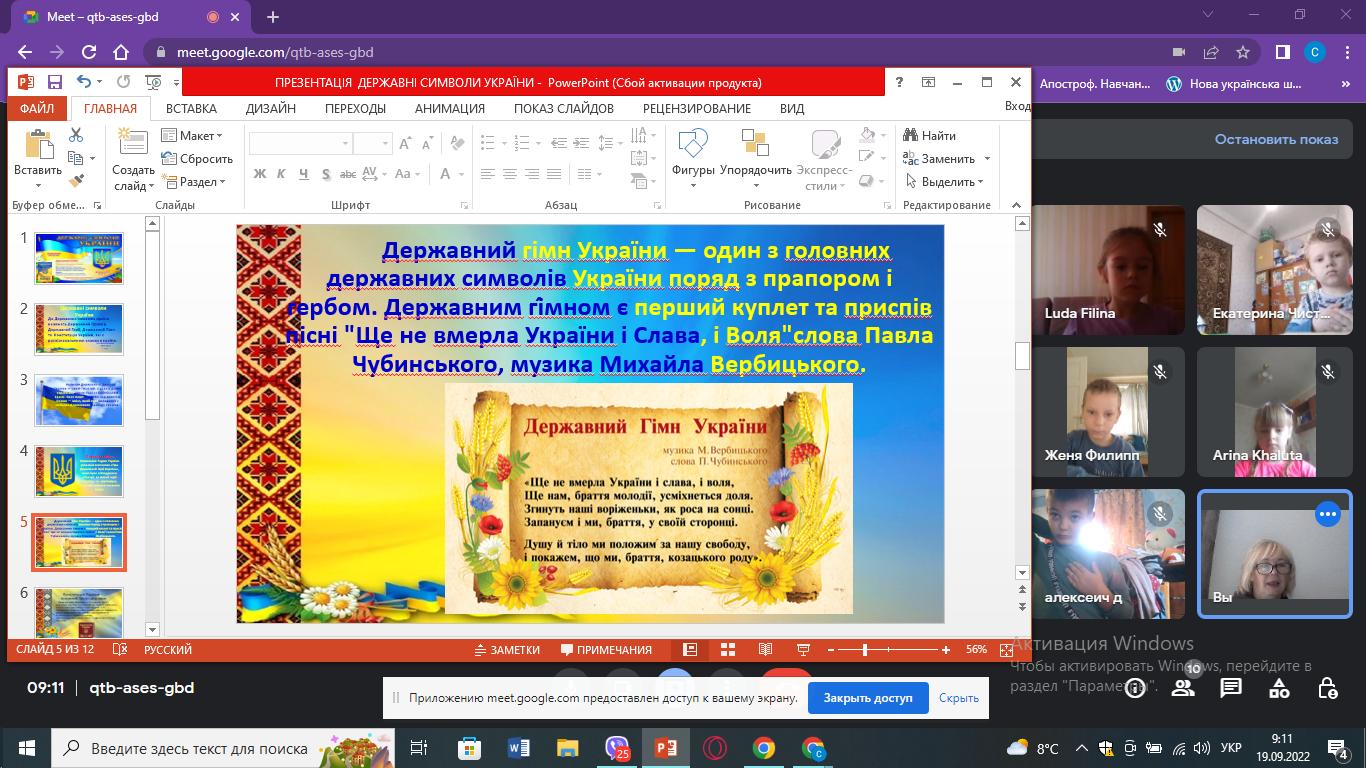
Task: Open the spell check icon in status bar
Action: coord(121,650)
